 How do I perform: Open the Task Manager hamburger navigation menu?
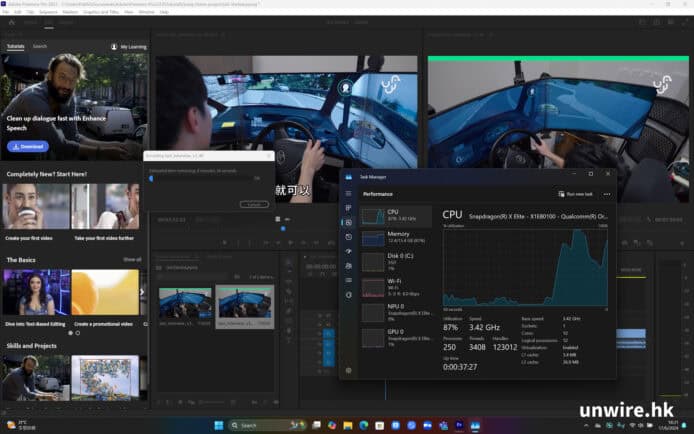349,193
